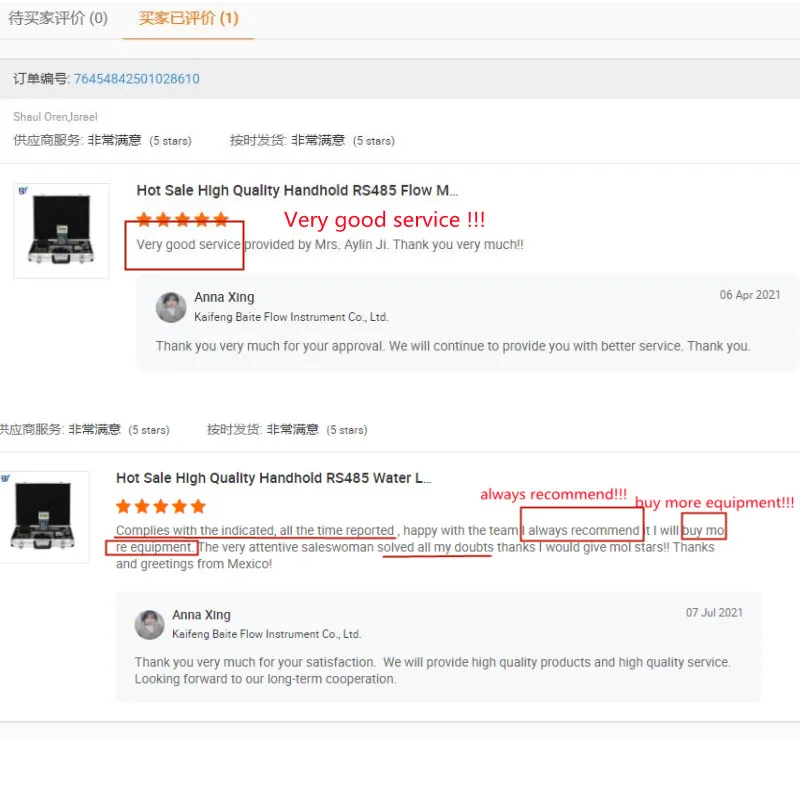Open product title Hot Sale High Quality Handhold RS485 Flow M...

coord(297,190)
